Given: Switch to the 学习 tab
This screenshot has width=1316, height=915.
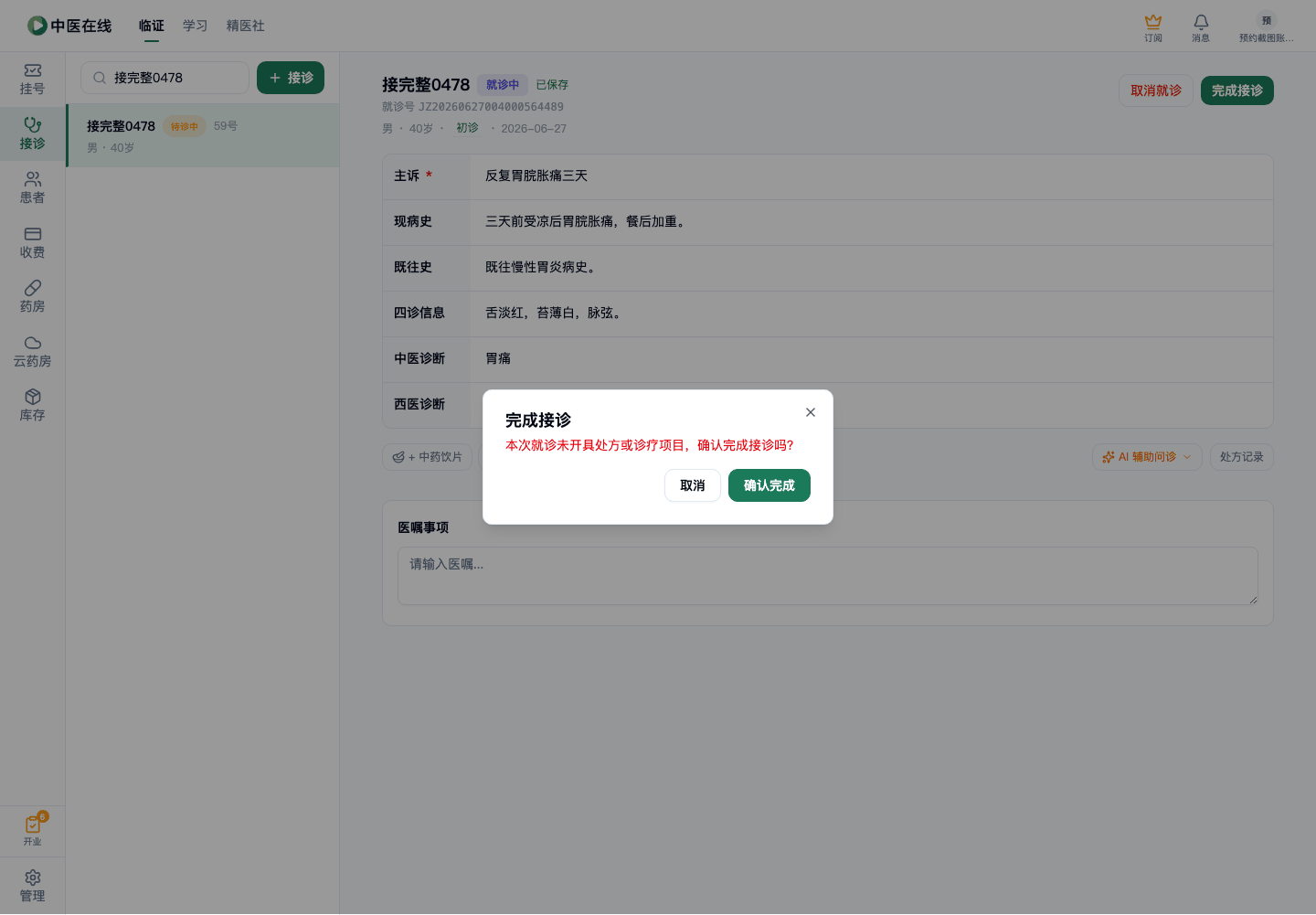Looking at the screenshot, I should [x=196, y=26].
